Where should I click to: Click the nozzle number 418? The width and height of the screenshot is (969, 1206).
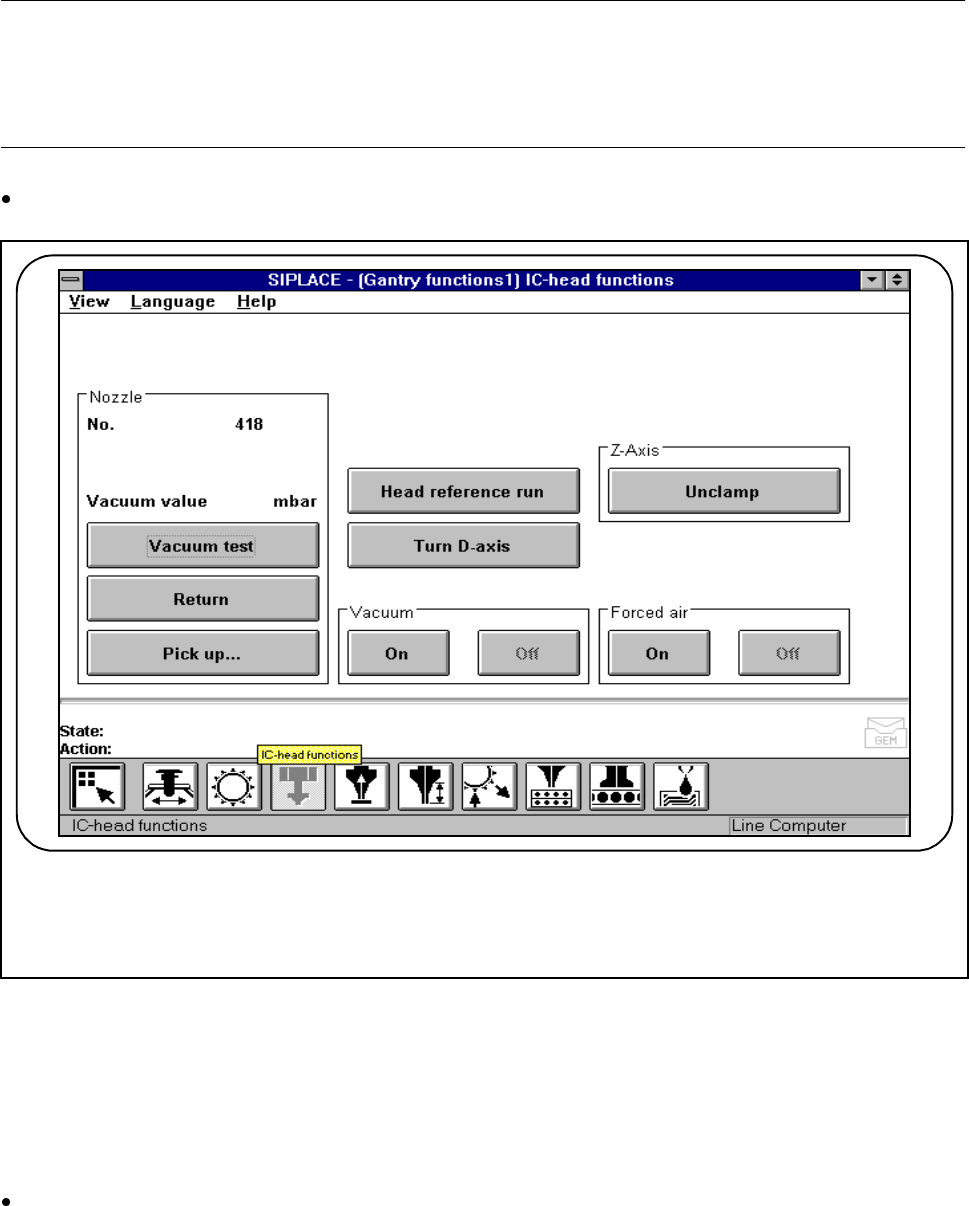click(249, 423)
